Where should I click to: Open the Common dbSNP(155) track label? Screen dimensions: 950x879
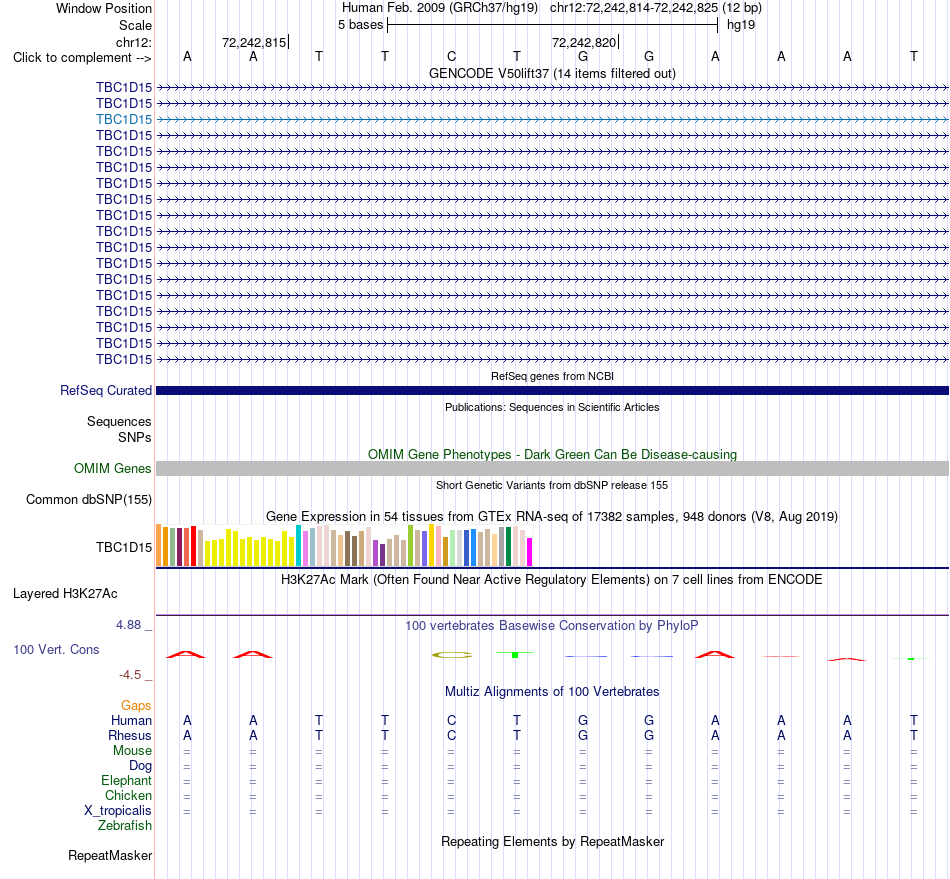click(88, 500)
